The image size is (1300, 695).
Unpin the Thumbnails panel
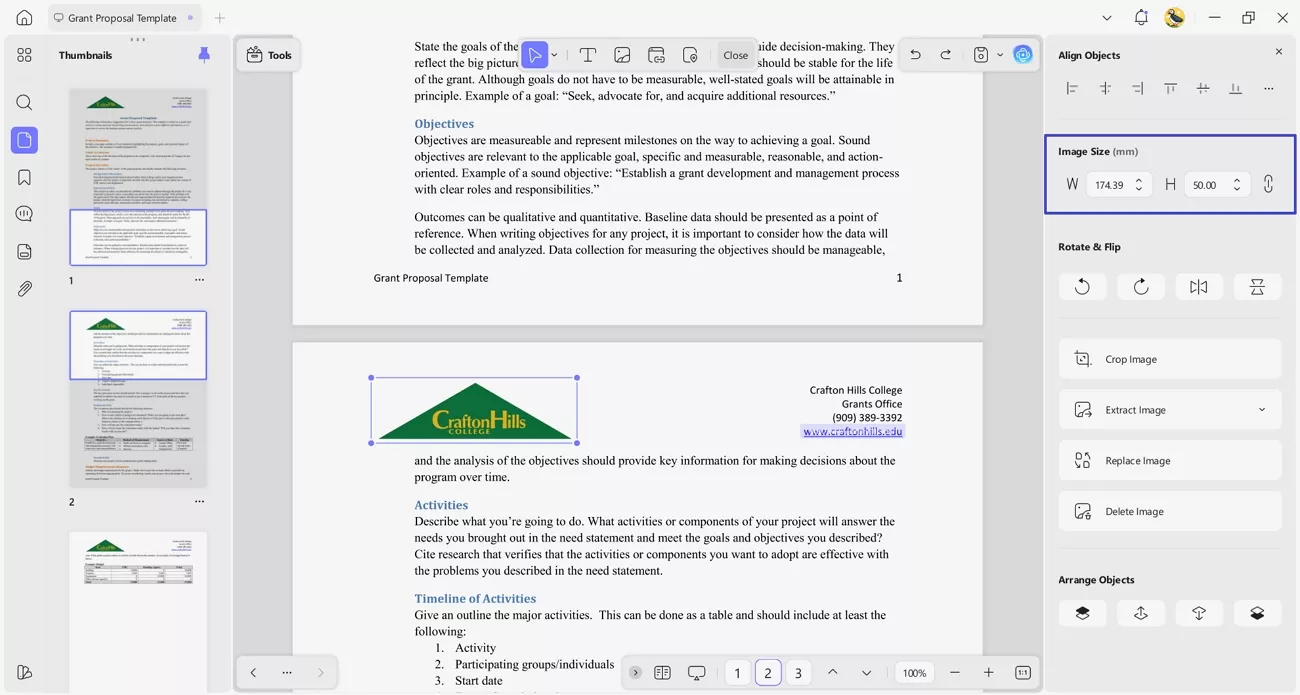click(204, 54)
